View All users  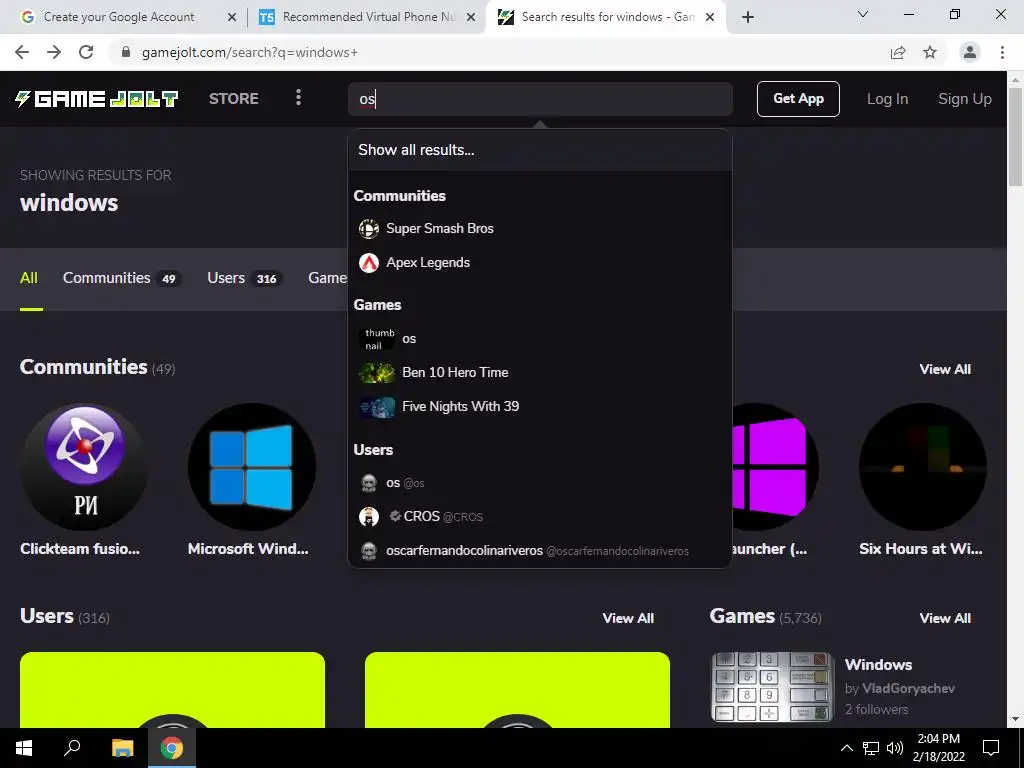click(x=628, y=618)
